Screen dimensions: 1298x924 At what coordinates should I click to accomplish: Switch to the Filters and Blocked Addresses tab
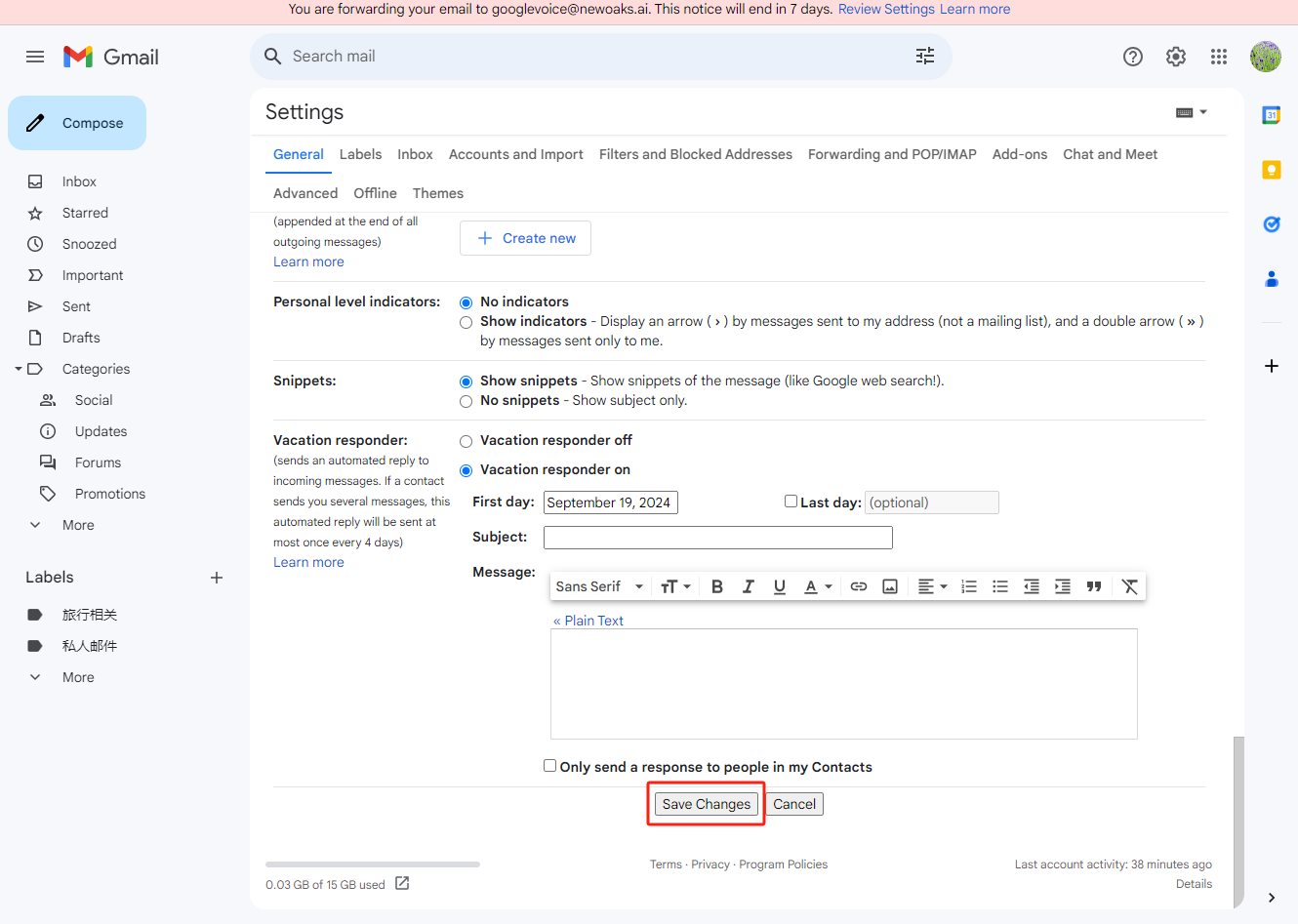[695, 154]
